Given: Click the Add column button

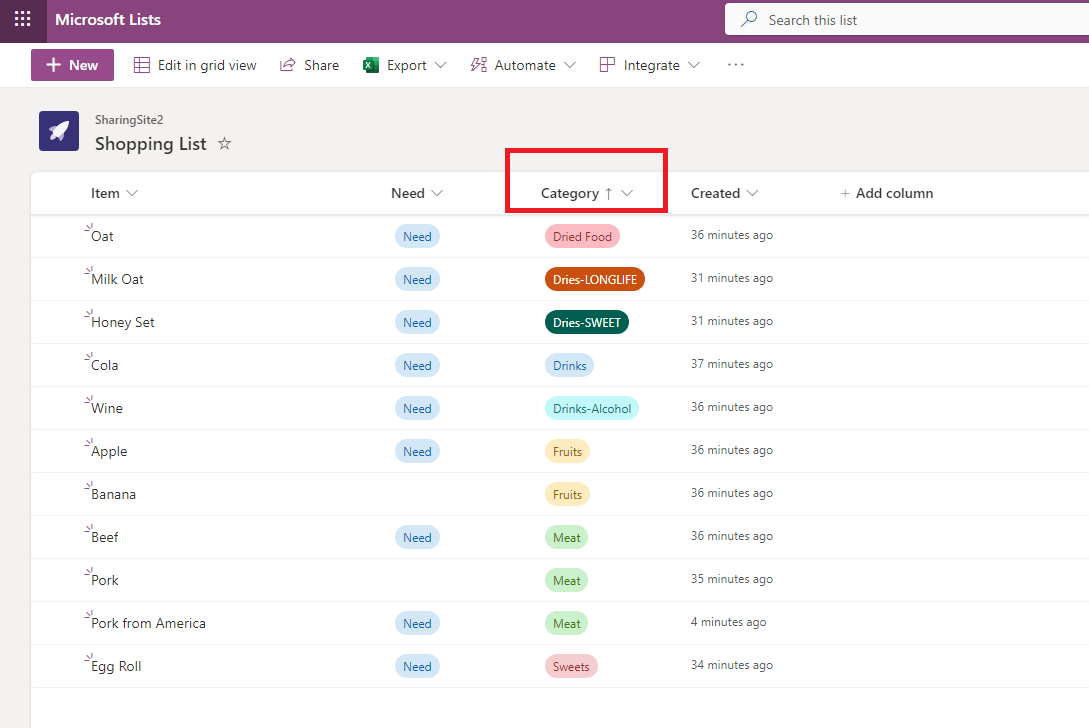Looking at the screenshot, I should [x=887, y=193].
